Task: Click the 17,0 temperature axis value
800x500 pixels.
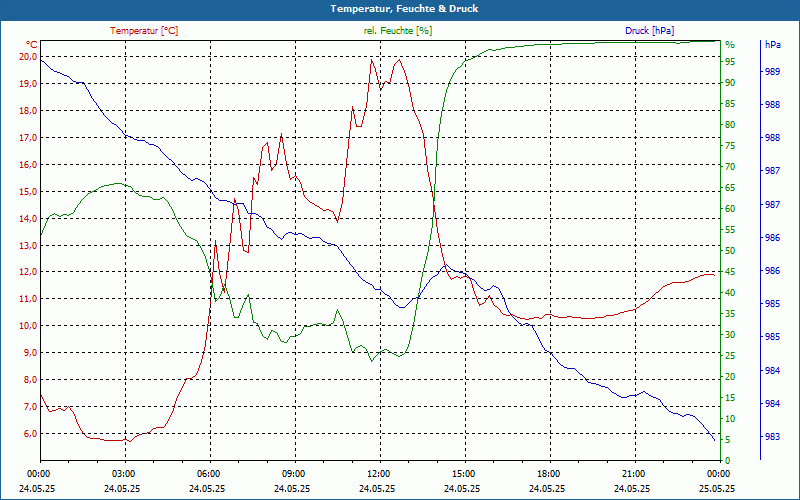Action: (x=27, y=138)
